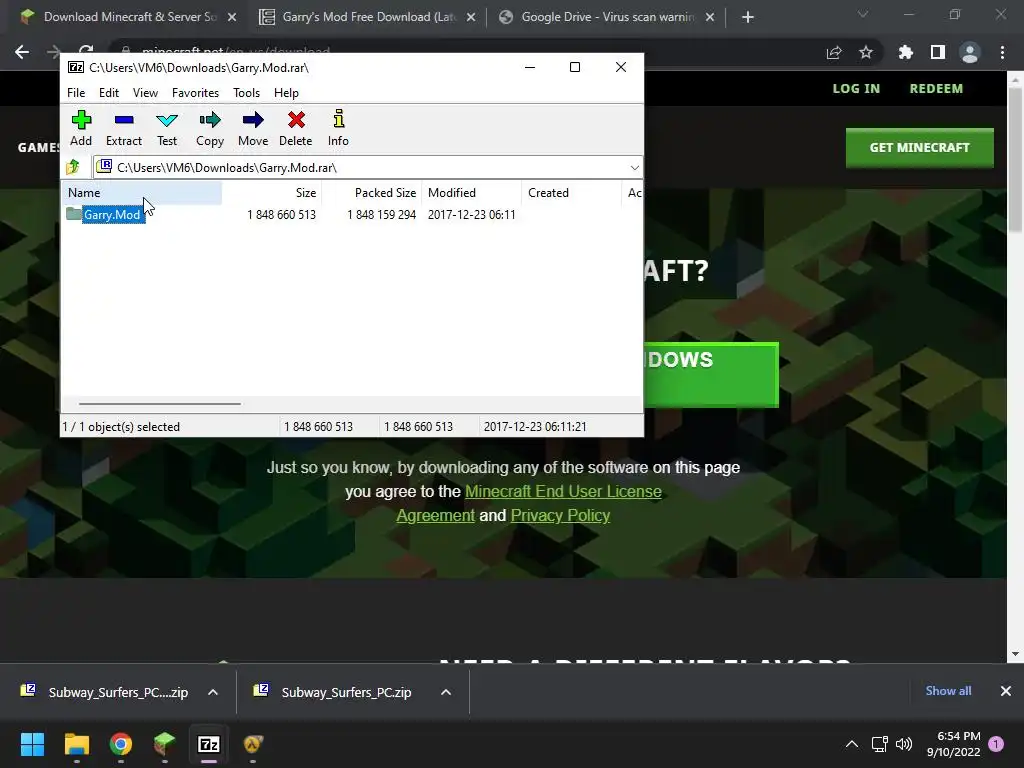The width and height of the screenshot is (1024, 768).
Task: Open the Minecraft launcher taskbar icon
Action: click(165, 744)
